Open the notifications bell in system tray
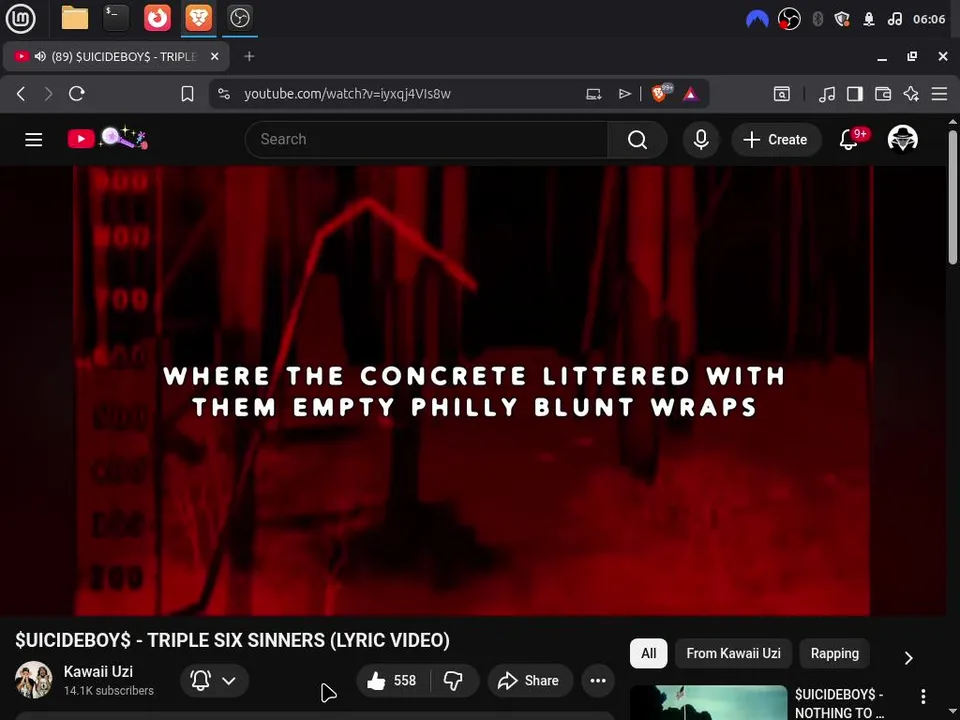The width and height of the screenshot is (960, 720). [x=869, y=19]
